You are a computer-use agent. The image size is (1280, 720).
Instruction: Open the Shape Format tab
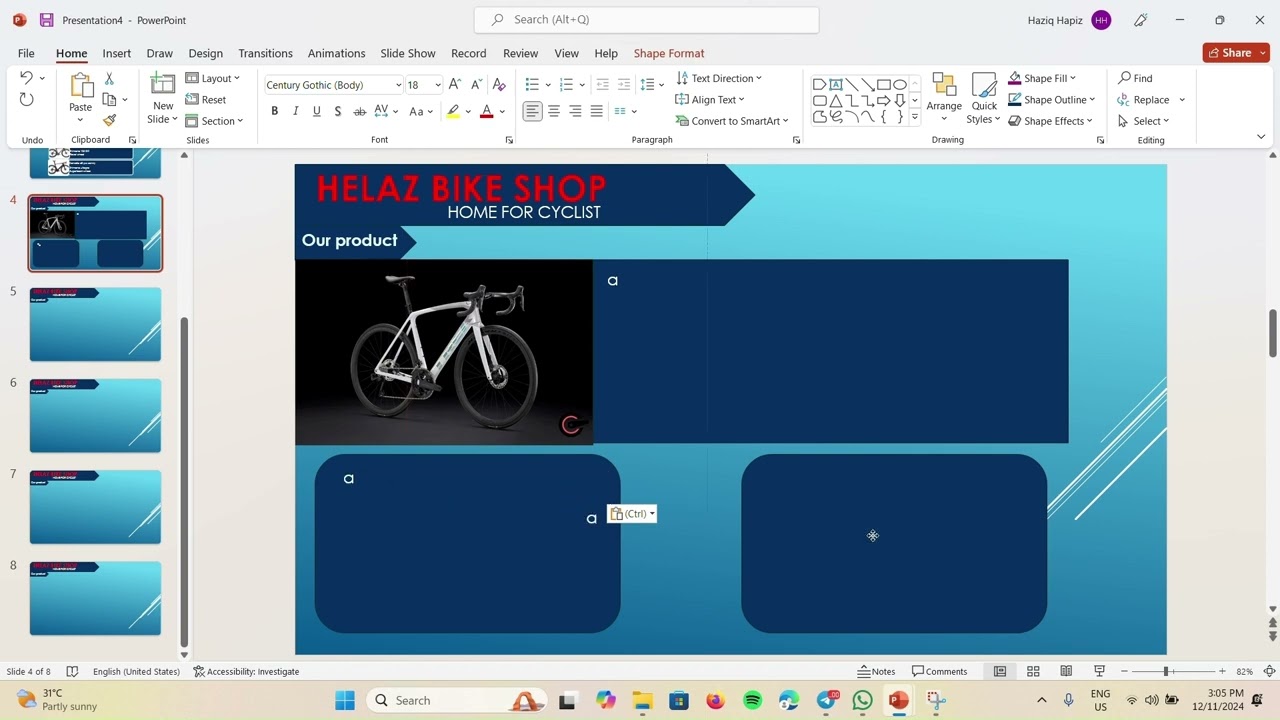[x=669, y=53]
